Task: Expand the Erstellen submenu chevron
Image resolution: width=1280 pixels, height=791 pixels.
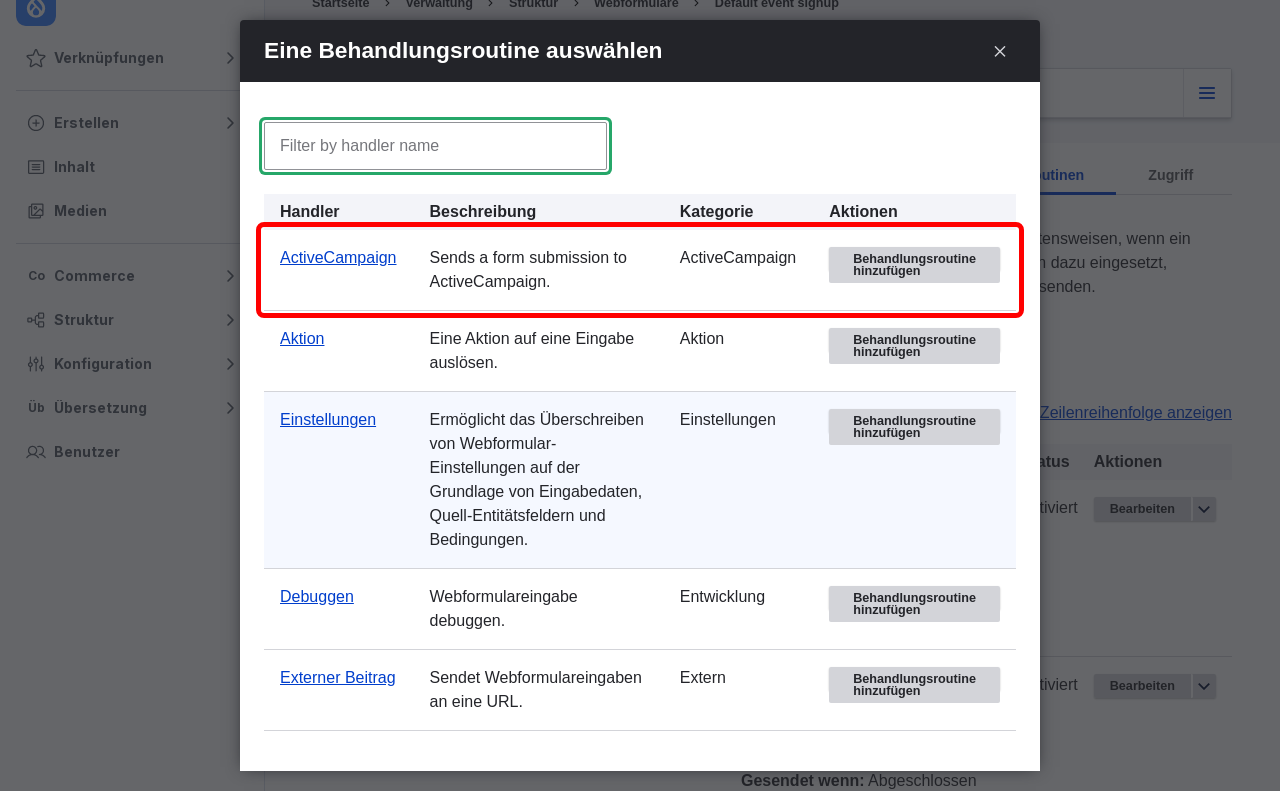Action: tap(230, 123)
